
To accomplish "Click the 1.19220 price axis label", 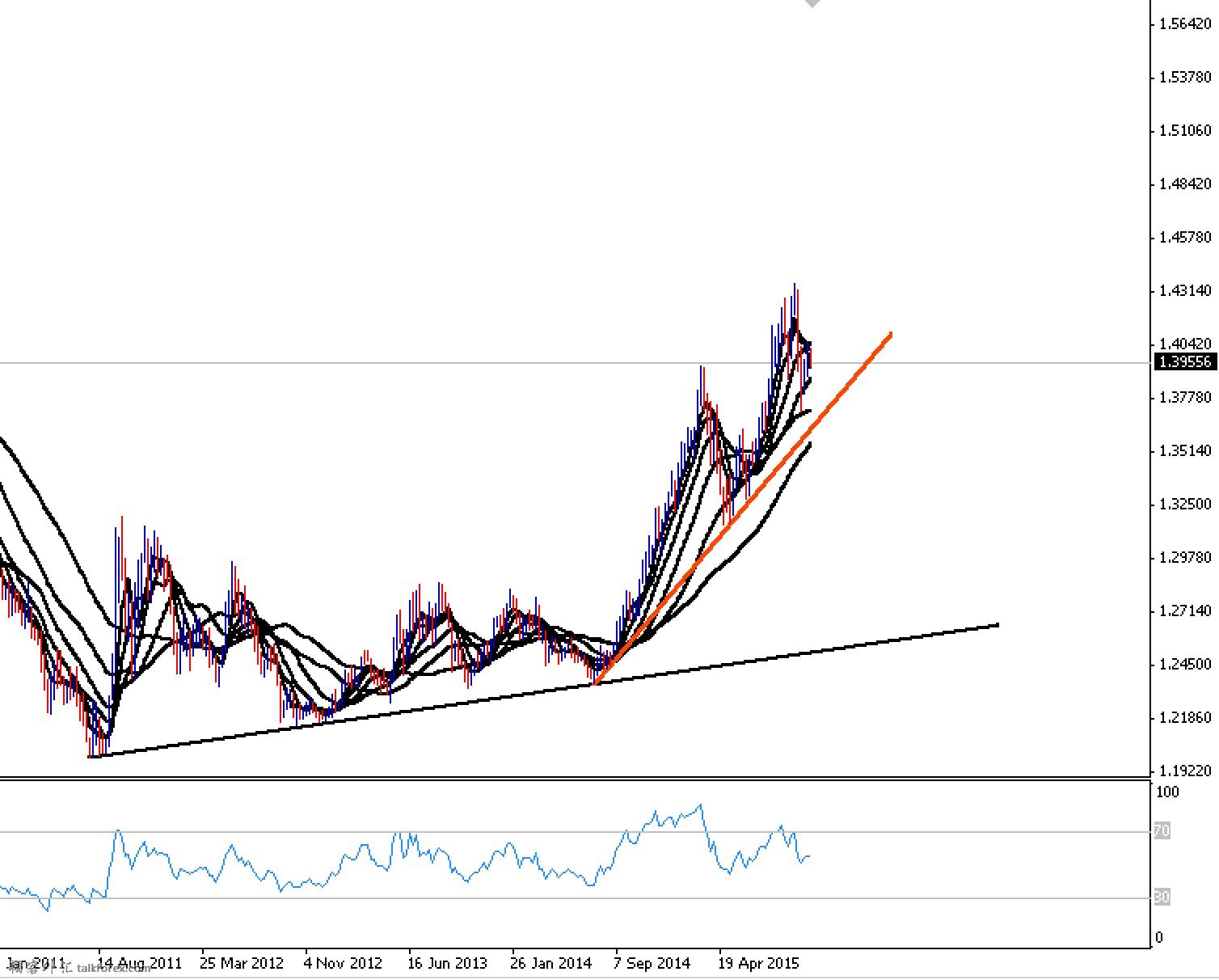I will pyautogui.click(x=1185, y=771).
